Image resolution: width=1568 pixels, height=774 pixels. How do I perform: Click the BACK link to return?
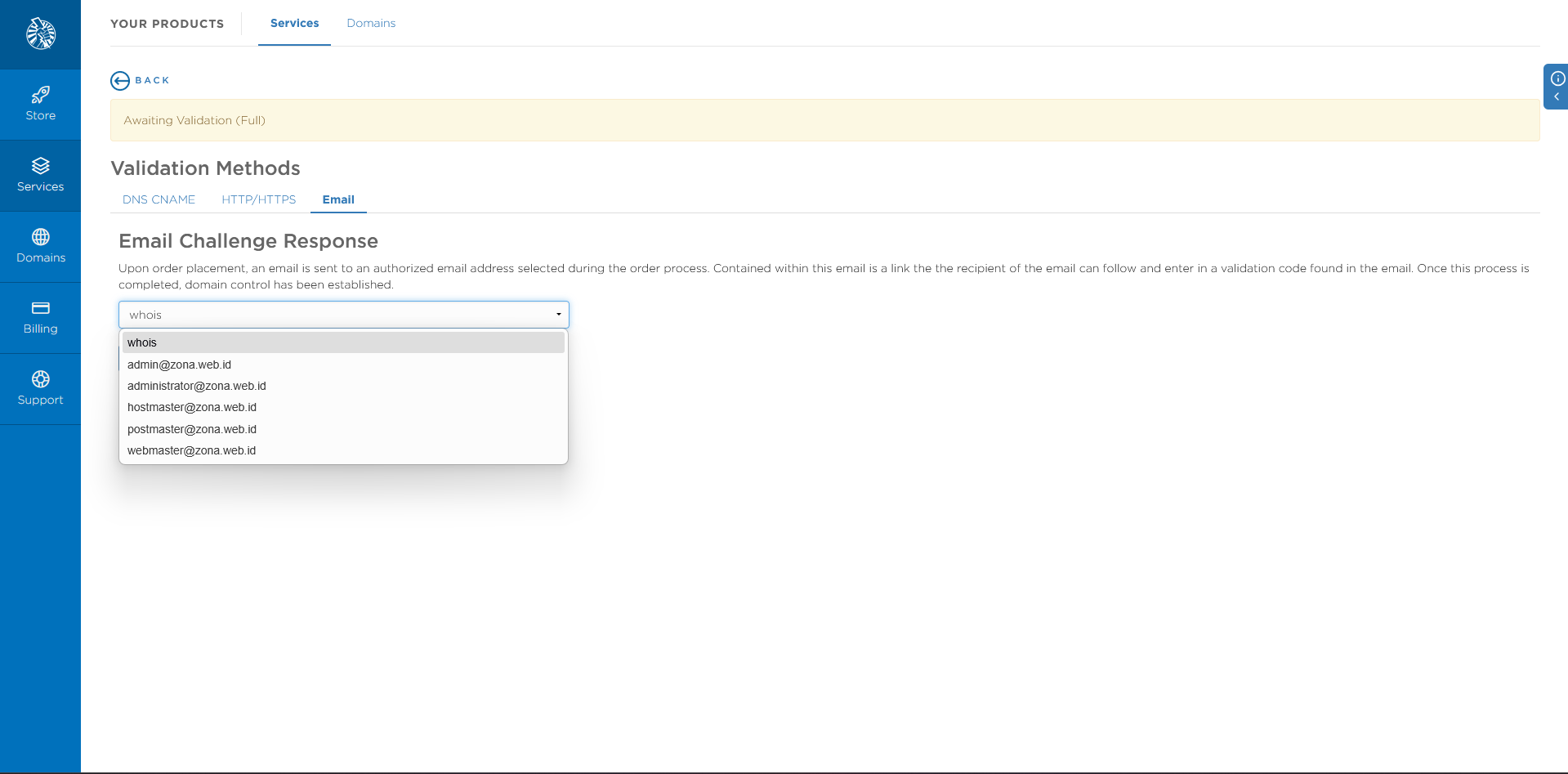[x=150, y=80]
